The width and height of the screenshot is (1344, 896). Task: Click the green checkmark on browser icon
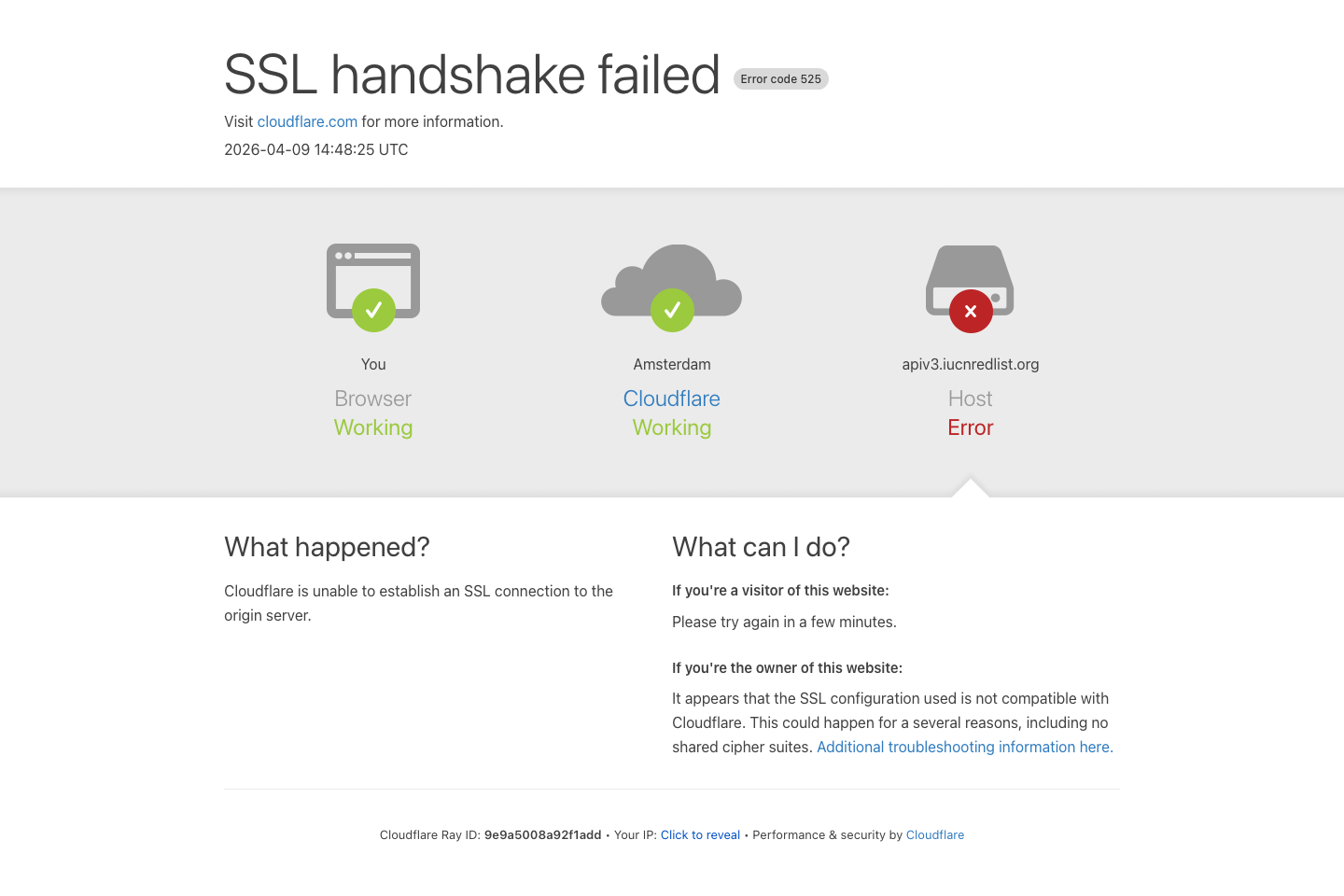[x=373, y=310]
